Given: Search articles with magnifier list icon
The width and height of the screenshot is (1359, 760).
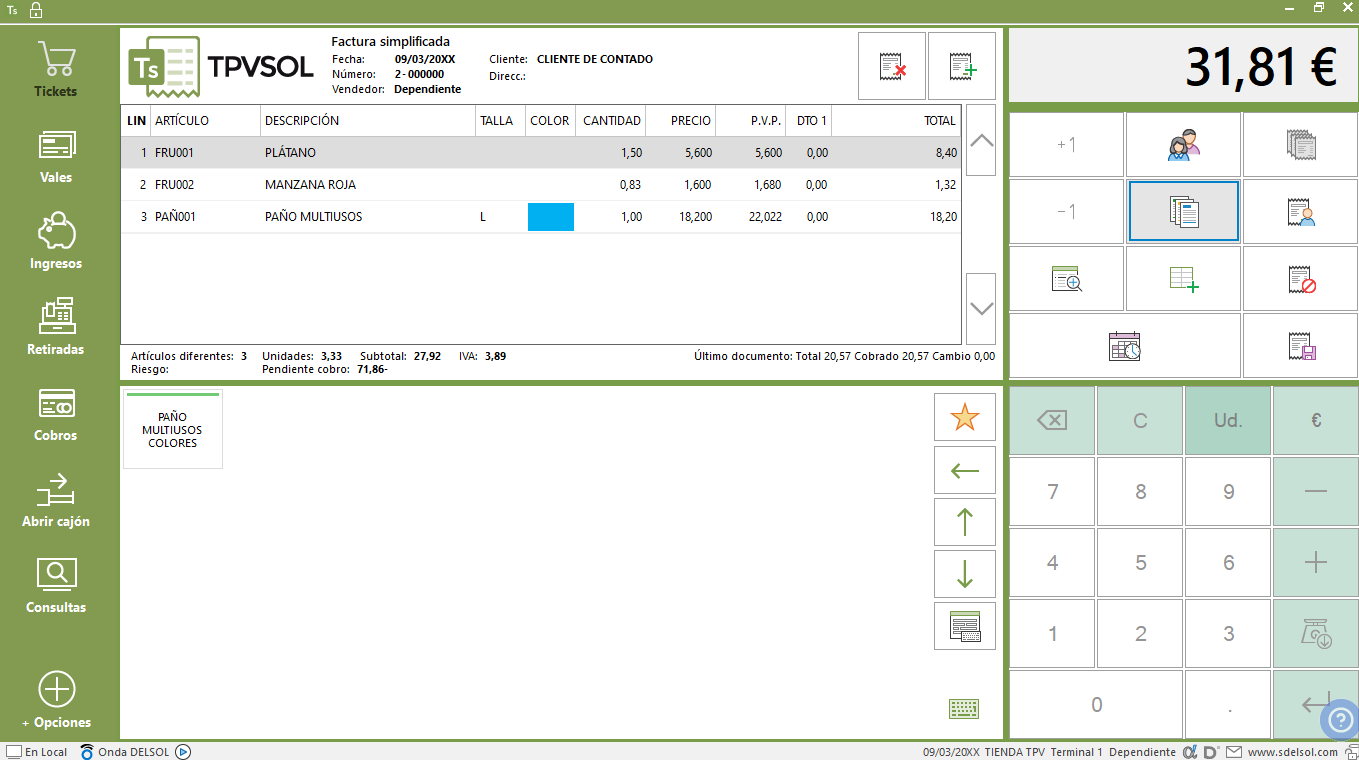Looking at the screenshot, I should (x=1066, y=279).
